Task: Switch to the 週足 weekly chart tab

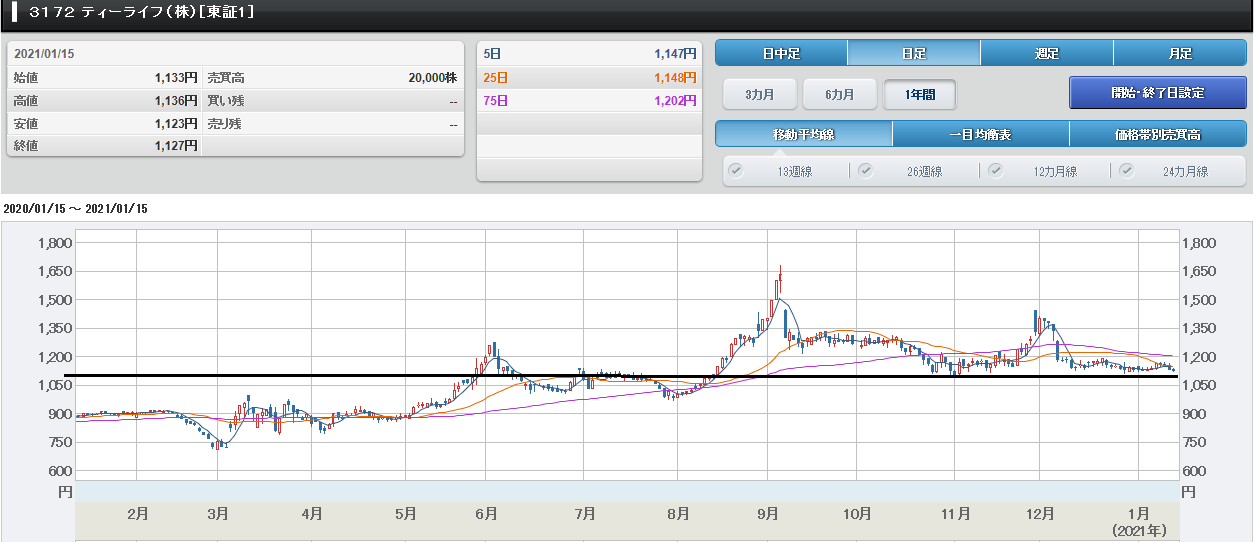Action: pos(1046,54)
